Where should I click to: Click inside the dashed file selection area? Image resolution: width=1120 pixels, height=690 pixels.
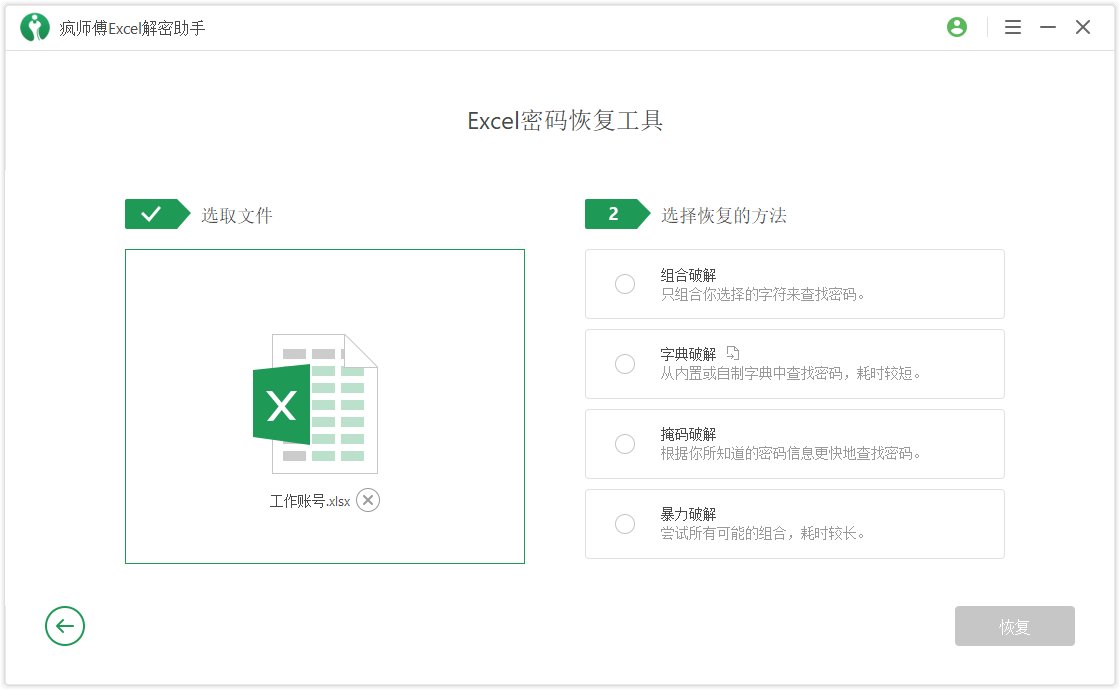point(324,406)
